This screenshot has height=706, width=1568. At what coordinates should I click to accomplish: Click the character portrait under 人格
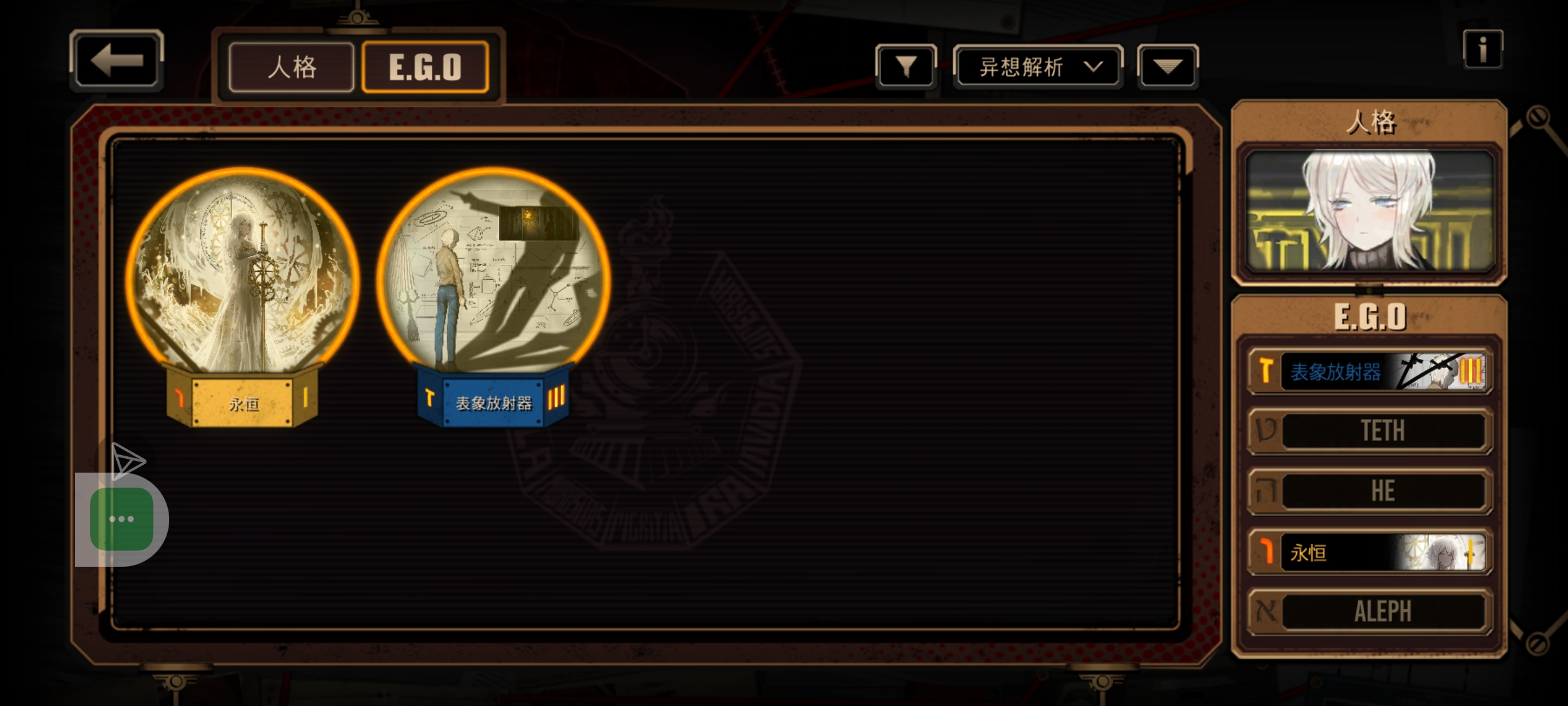pos(1369,210)
